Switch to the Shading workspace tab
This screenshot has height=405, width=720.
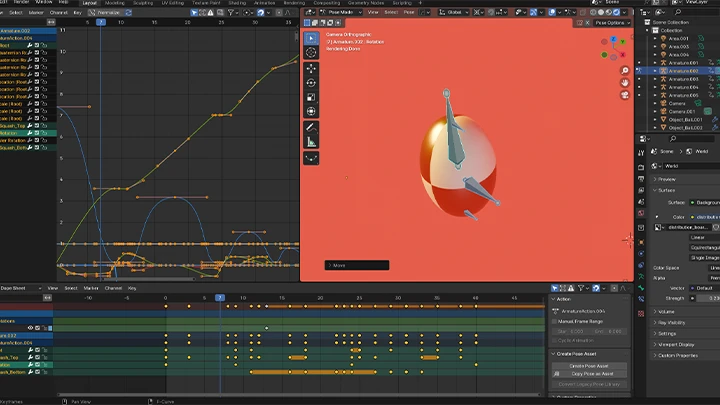pyautogui.click(x=237, y=3)
